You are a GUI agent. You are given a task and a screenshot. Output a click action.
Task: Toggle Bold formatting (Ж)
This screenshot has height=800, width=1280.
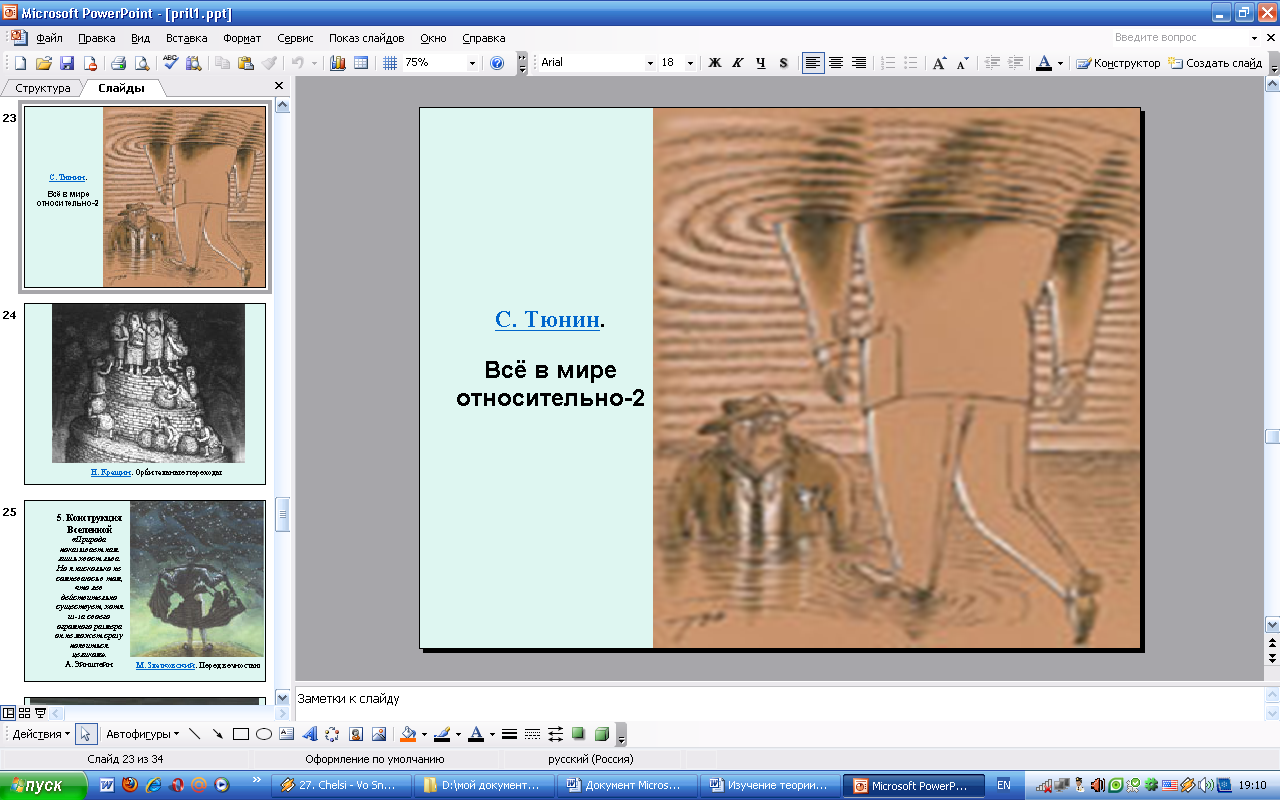[x=715, y=63]
